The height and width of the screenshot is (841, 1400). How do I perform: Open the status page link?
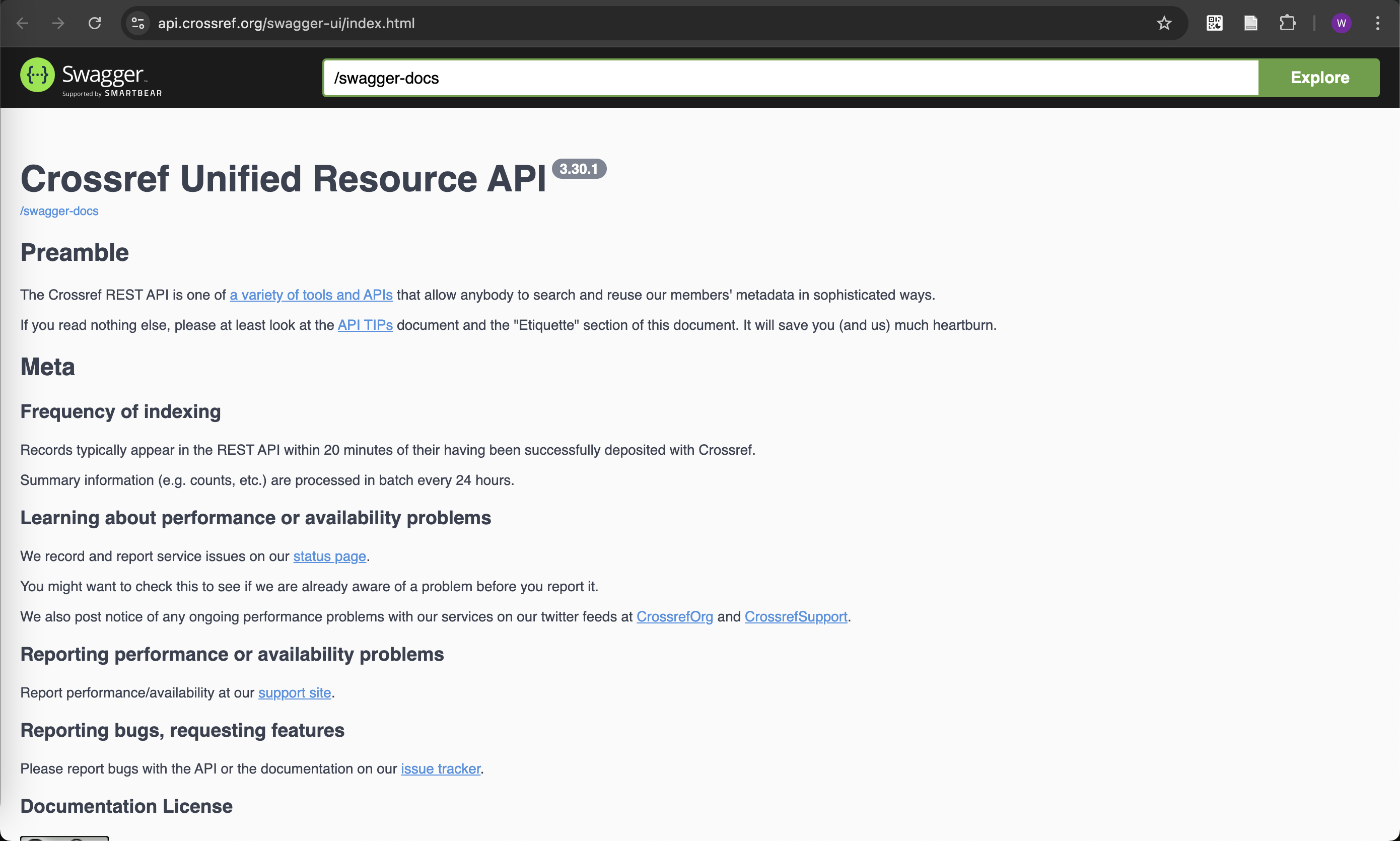pos(329,556)
